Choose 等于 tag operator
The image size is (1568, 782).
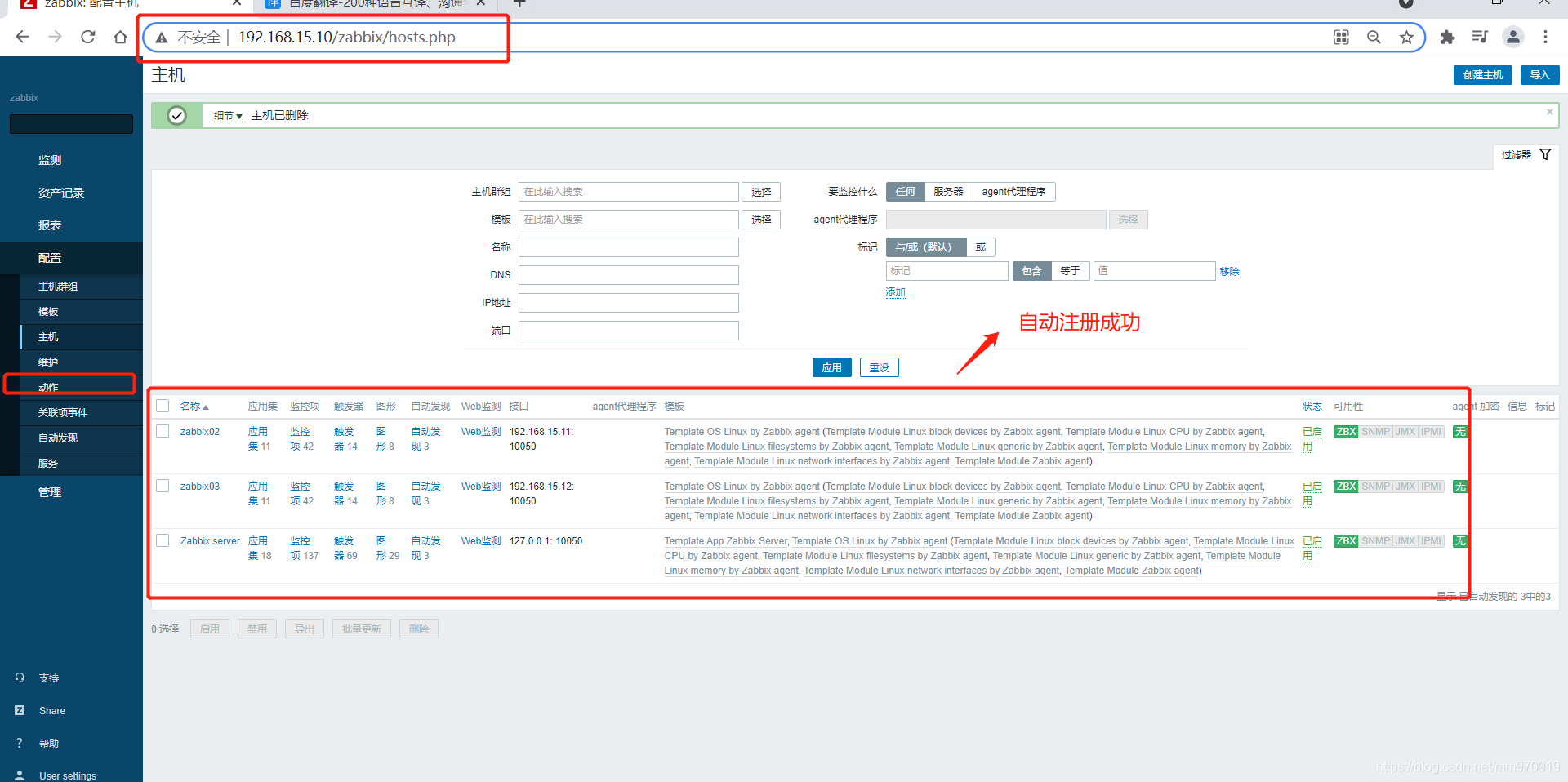[x=1070, y=271]
